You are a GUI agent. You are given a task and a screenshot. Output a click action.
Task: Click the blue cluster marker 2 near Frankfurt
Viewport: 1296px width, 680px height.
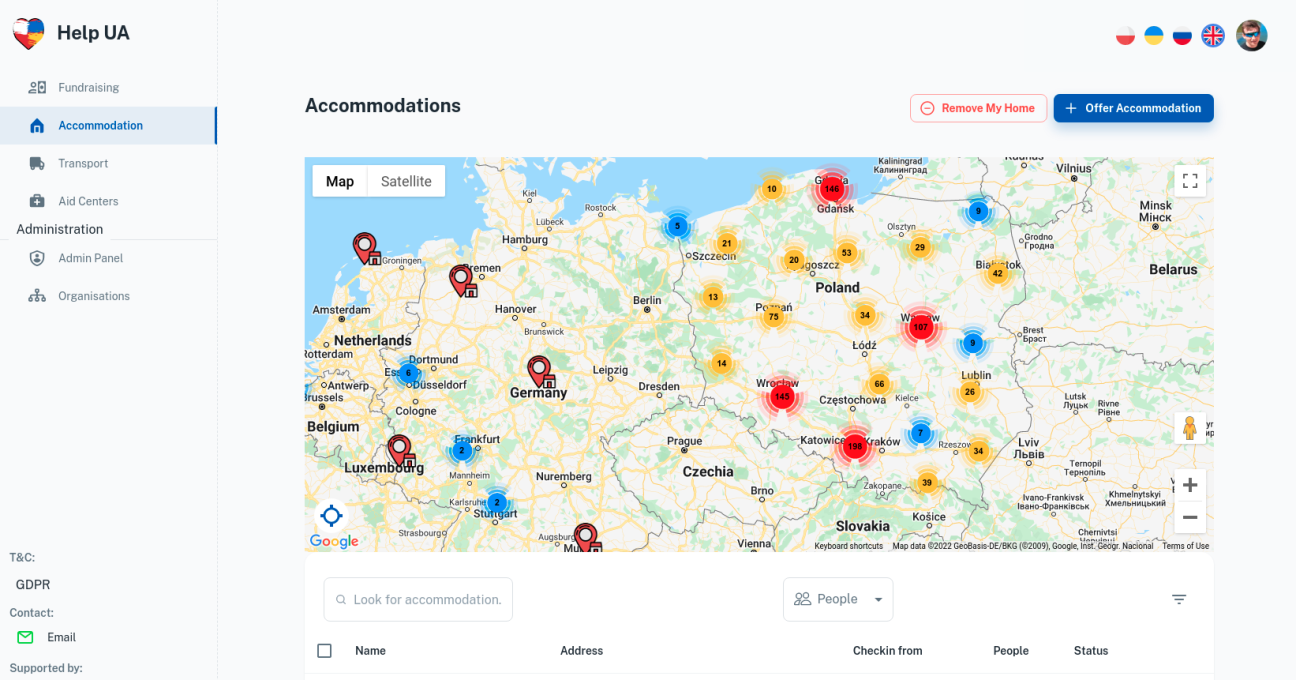462,451
